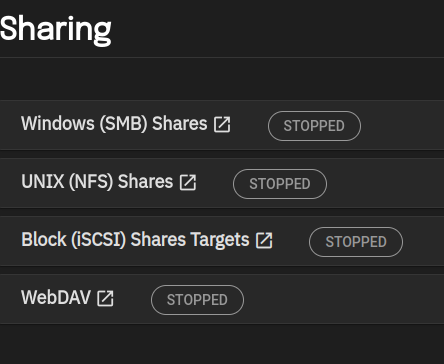The width and height of the screenshot is (444, 364).
Task: Click the Sharing page heading
Action: pyautogui.click(x=55, y=29)
